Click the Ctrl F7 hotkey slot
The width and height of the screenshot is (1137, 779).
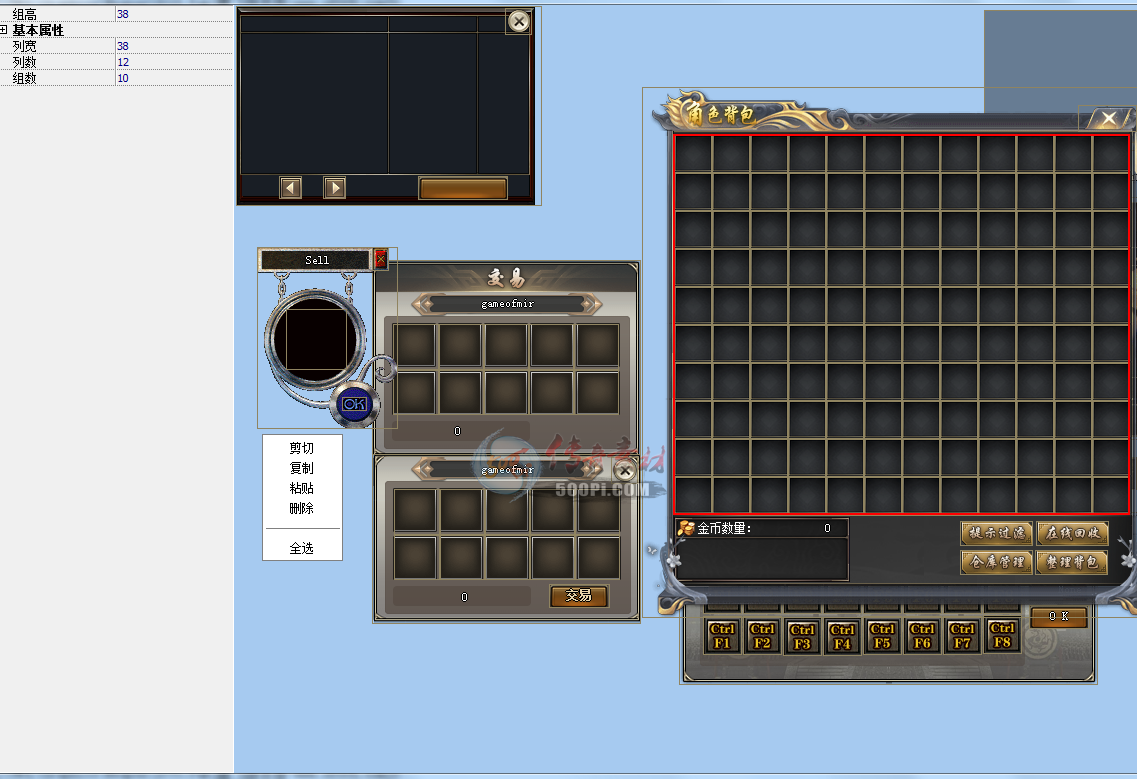962,635
